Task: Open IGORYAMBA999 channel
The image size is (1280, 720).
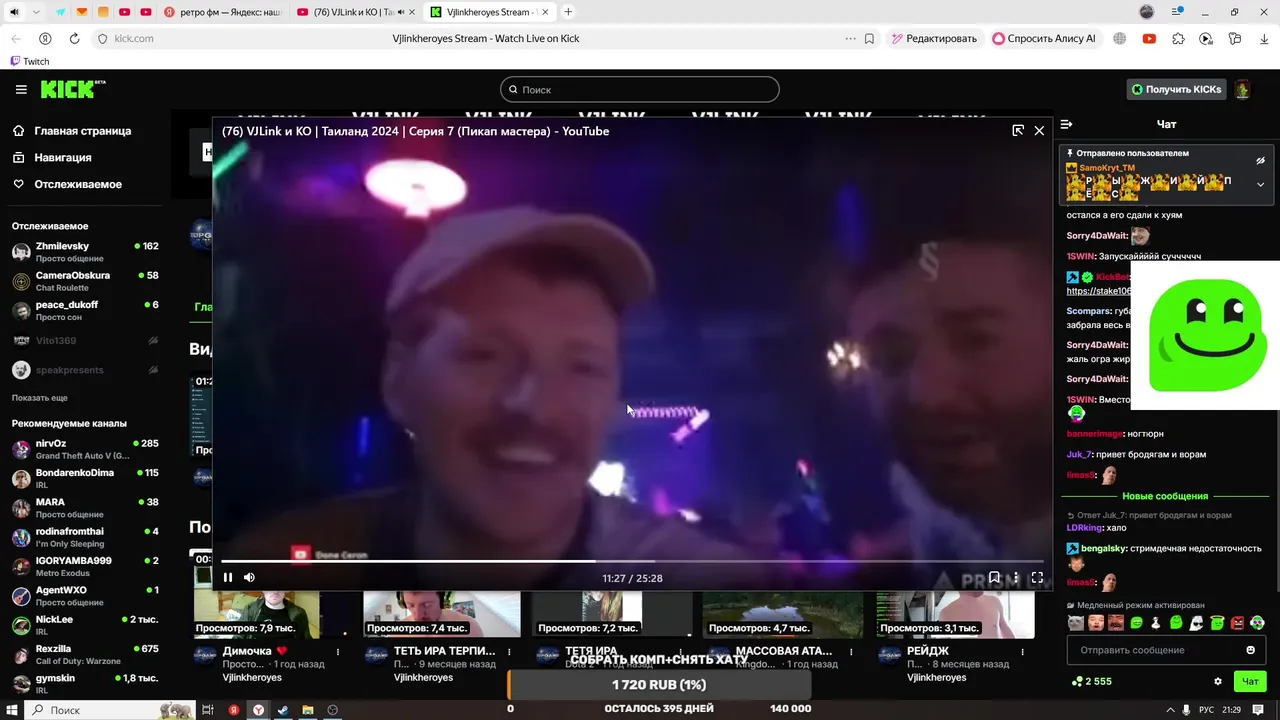Action: [x=85, y=566]
